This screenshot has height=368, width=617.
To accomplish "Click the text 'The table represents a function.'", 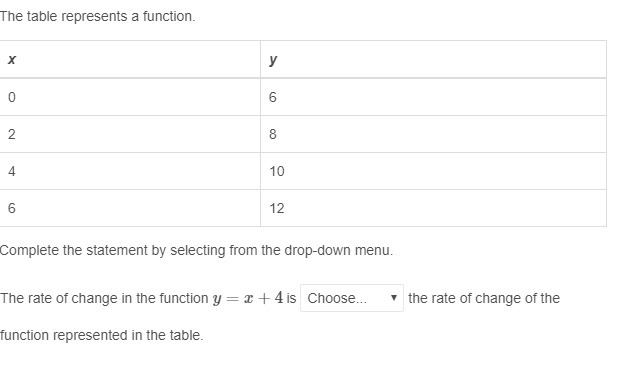I will coord(98,17).
